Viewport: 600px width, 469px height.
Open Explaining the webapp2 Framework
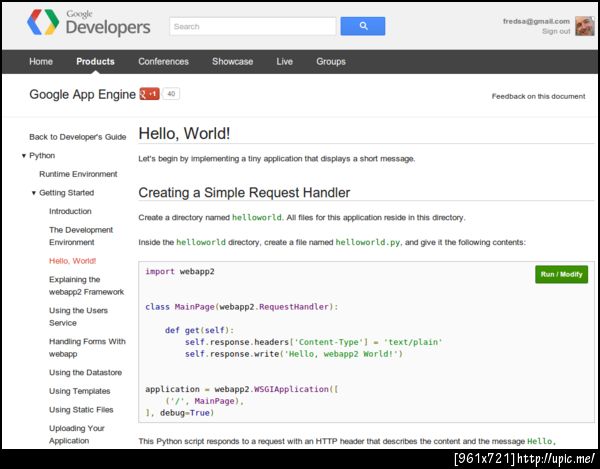86,286
